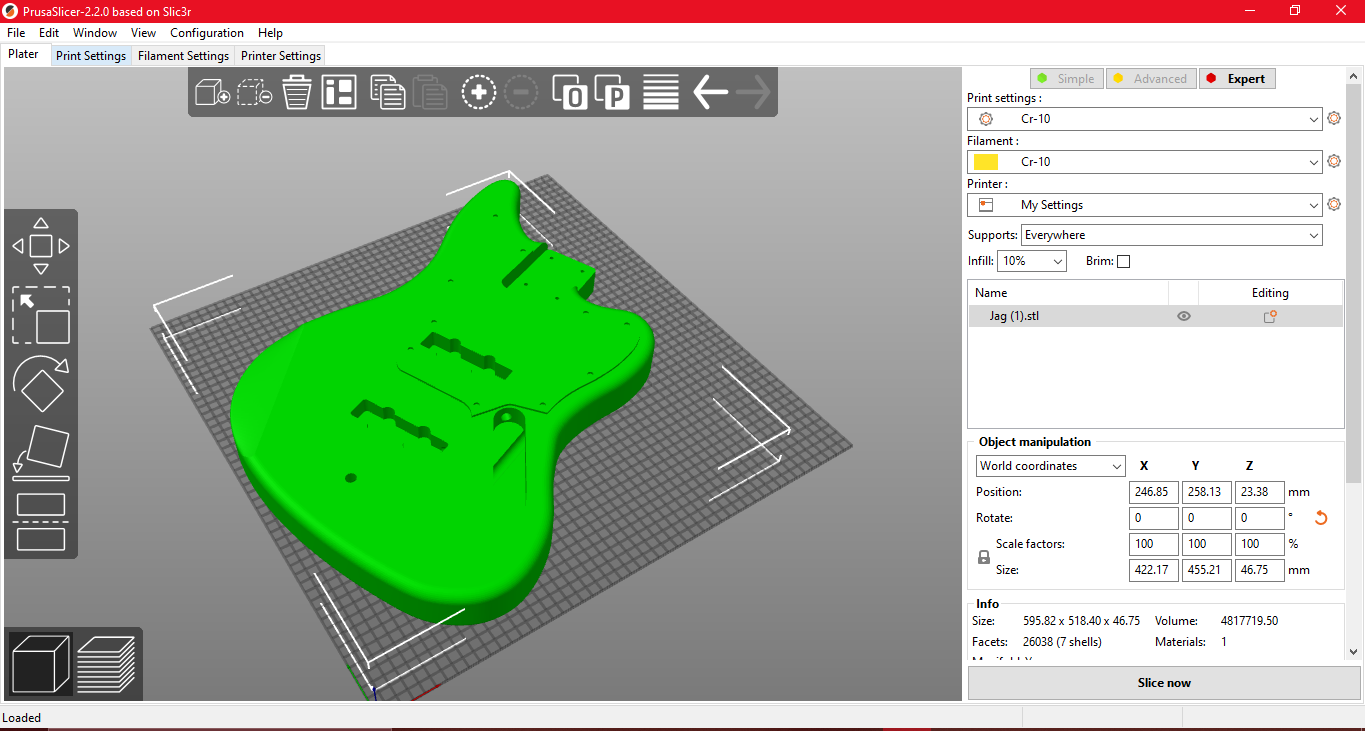Select the Move gizmo tool
Screen dimensions: 1365x731
(41, 246)
